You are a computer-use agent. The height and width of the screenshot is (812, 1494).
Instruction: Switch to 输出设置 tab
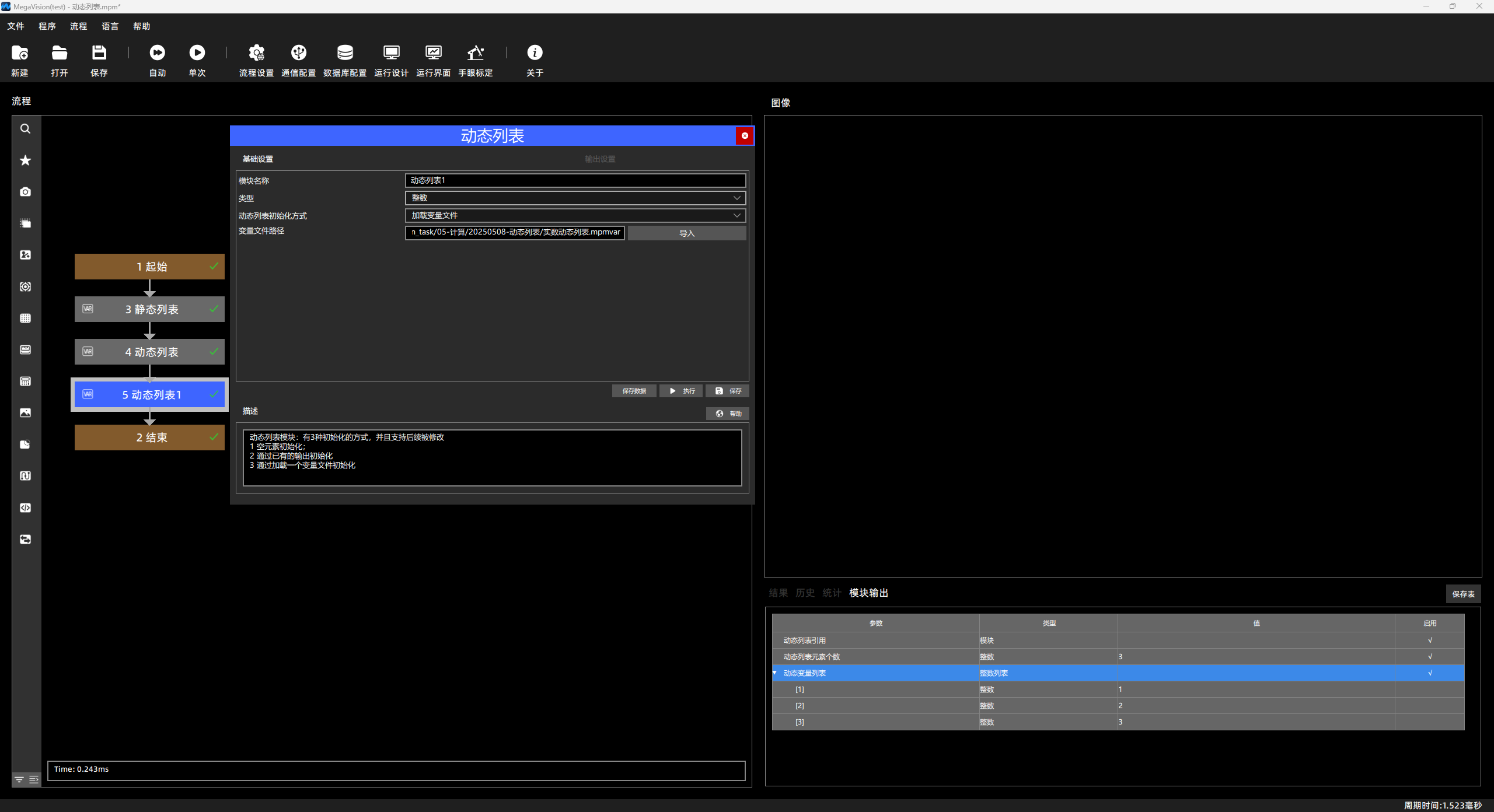[x=600, y=159]
